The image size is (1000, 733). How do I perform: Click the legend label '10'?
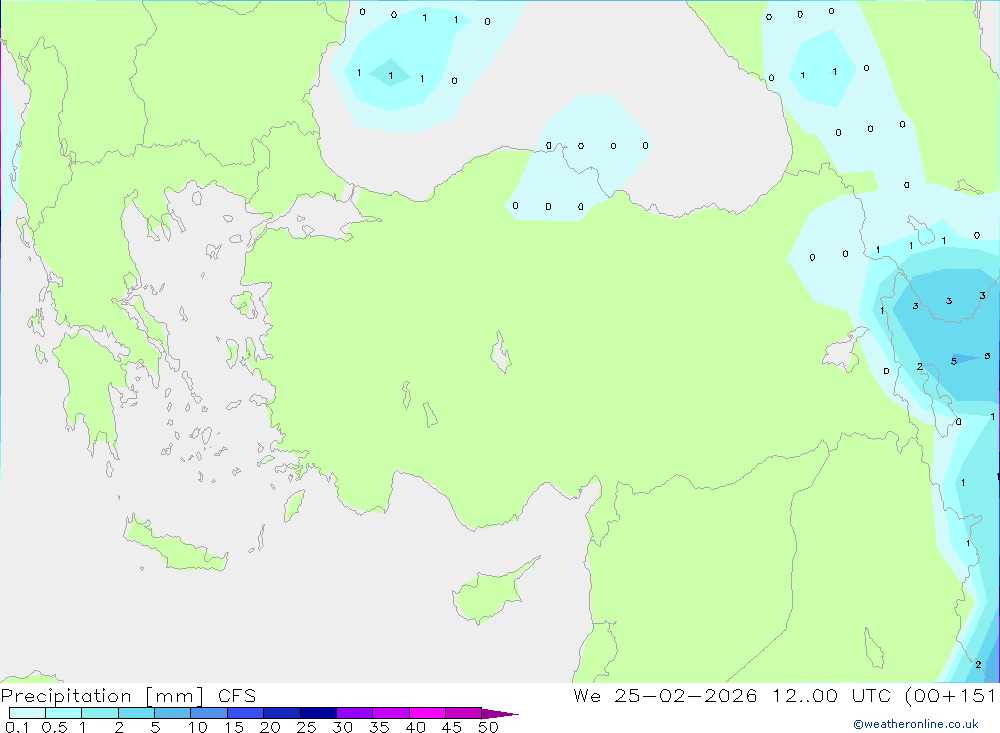pyautogui.click(x=198, y=727)
